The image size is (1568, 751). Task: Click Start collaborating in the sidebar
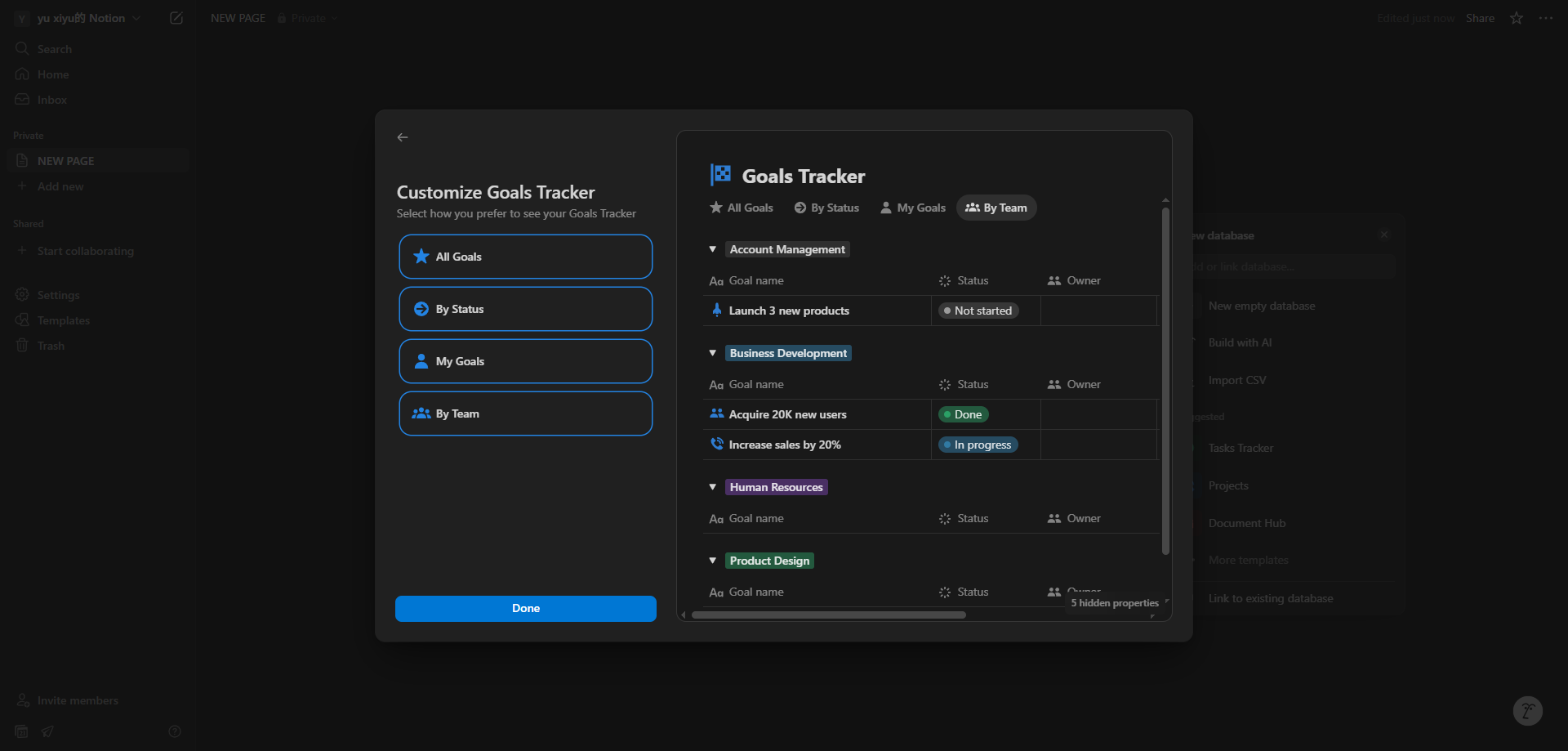98,251
